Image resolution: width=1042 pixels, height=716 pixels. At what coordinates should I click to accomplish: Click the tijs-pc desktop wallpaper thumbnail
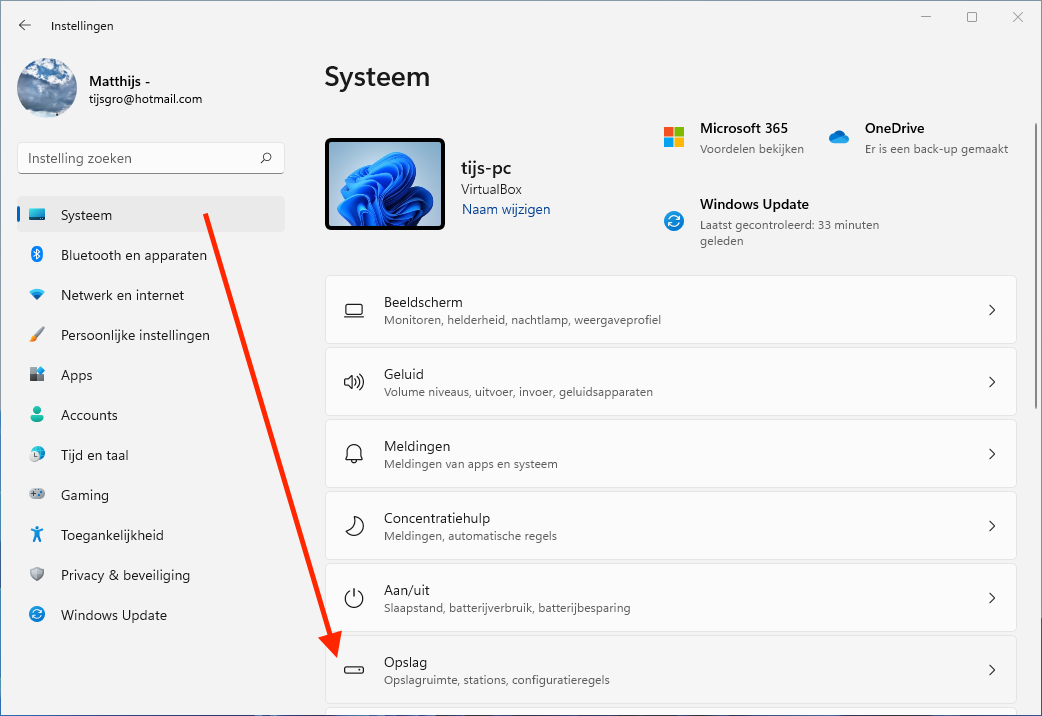tap(385, 184)
